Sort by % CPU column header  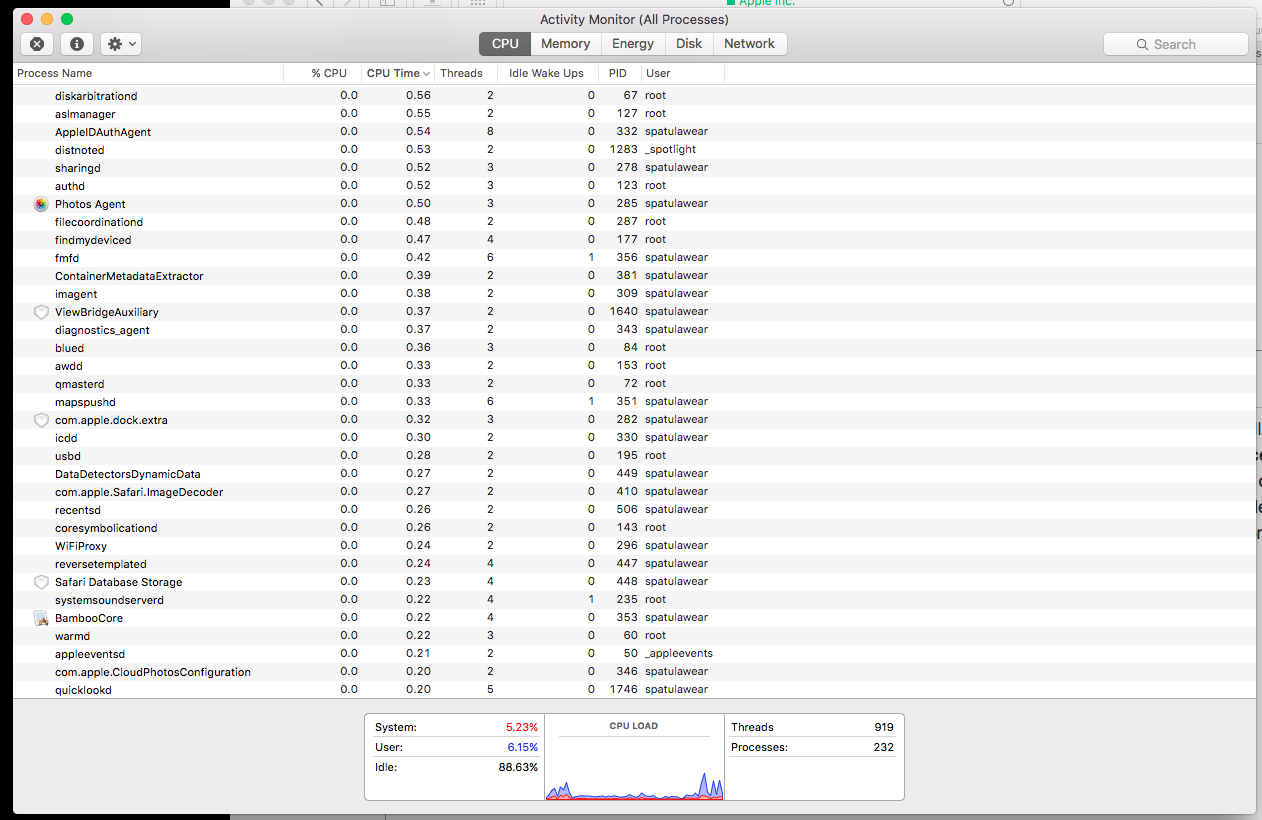point(323,73)
